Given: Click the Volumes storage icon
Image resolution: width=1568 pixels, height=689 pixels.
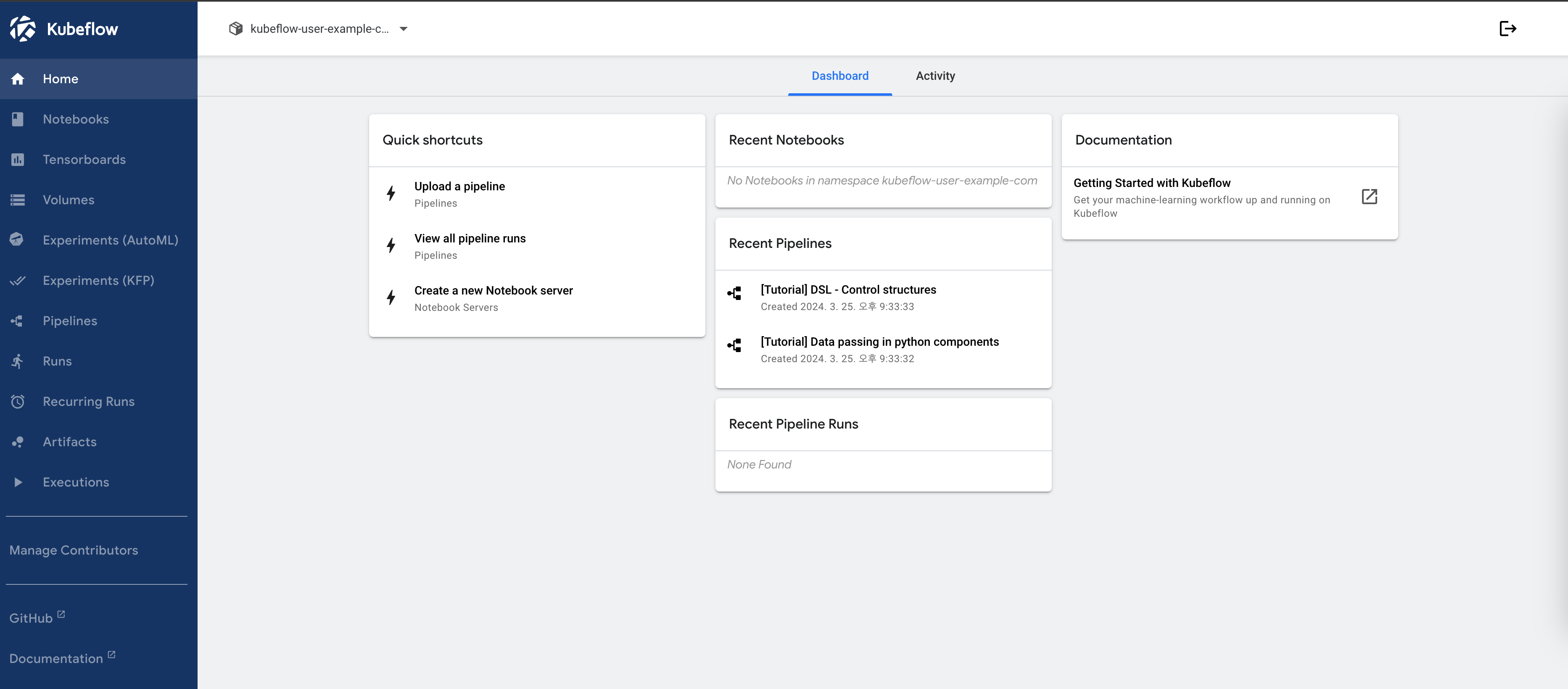Looking at the screenshot, I should (x=18, y=200).
